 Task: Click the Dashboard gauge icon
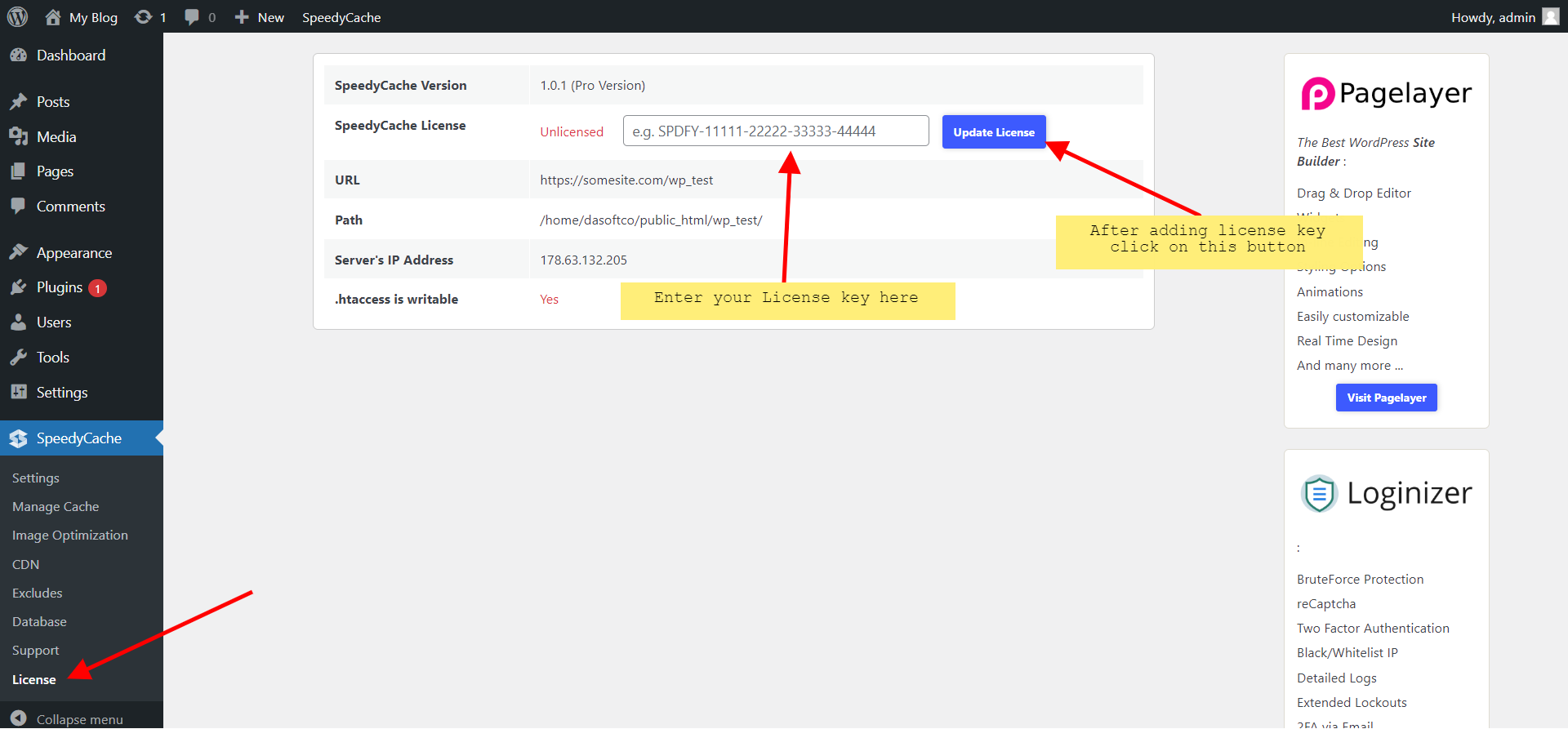[18, 55]
